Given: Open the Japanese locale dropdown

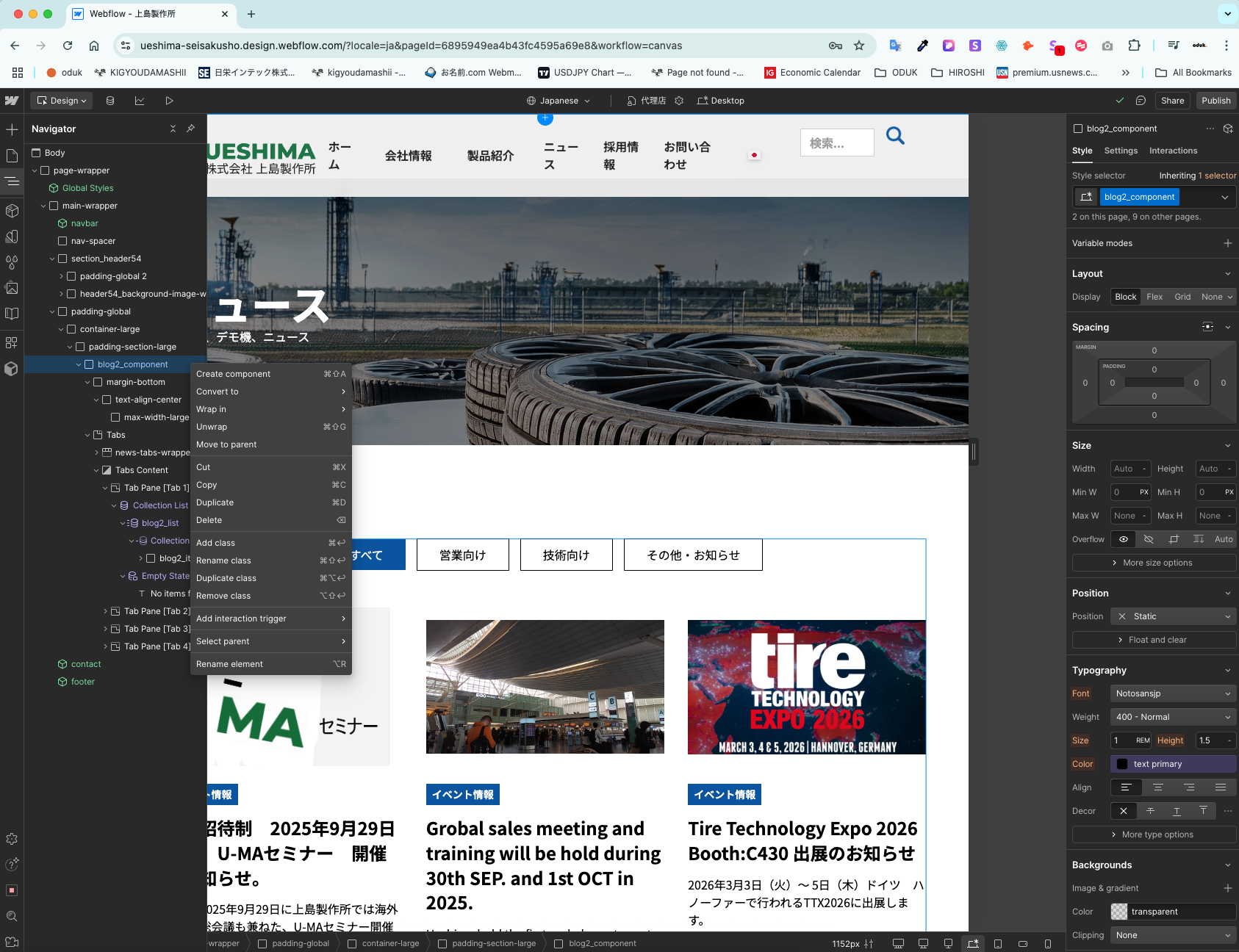Looking at the screenshot, I should 559,101.
